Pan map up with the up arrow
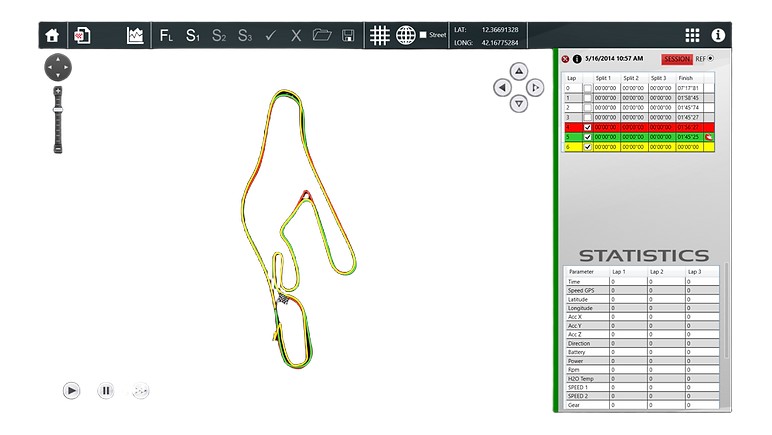The image size is (772, 435). coord(519,71)
